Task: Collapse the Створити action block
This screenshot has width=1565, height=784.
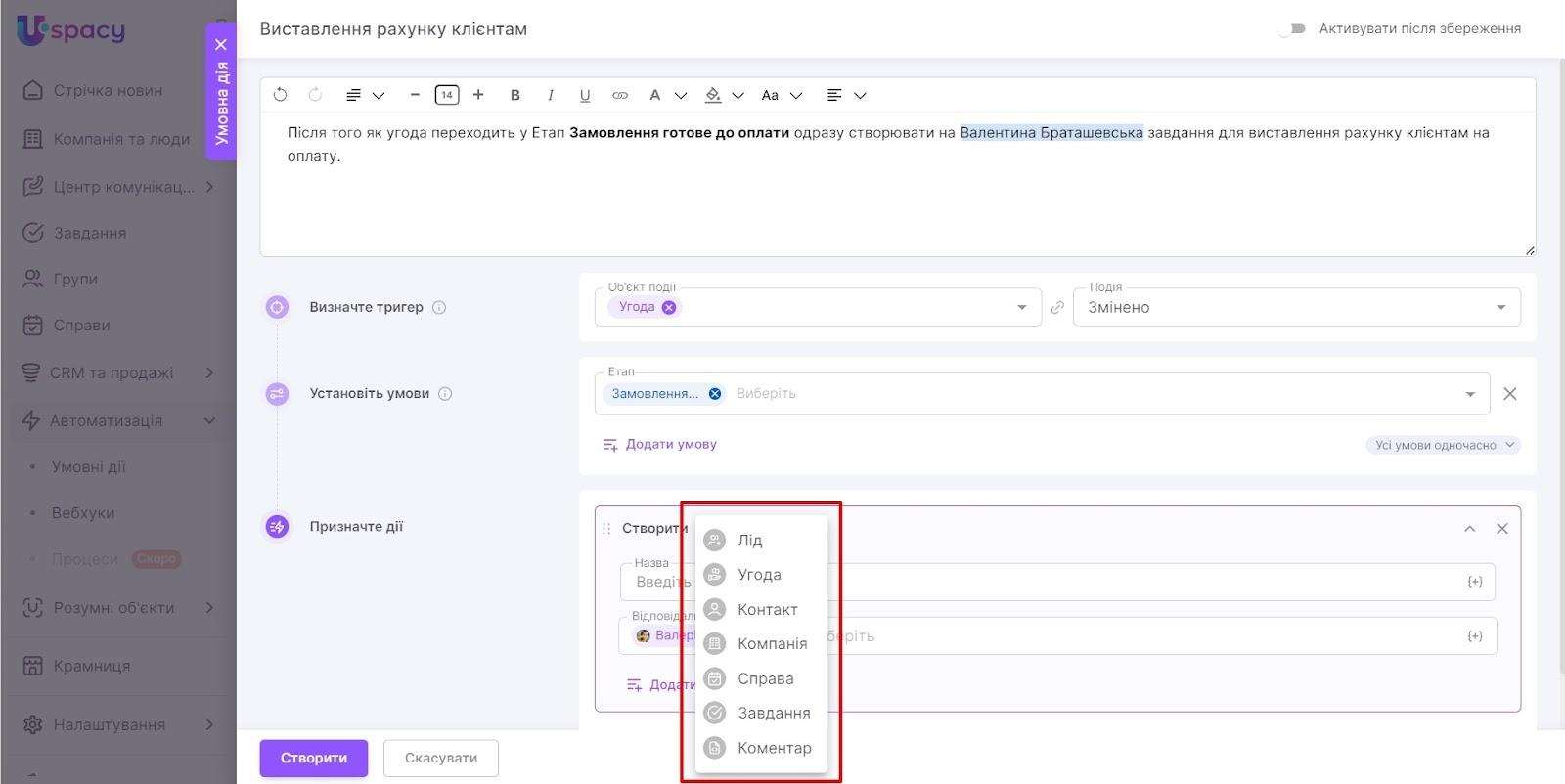Action: 1469,528
